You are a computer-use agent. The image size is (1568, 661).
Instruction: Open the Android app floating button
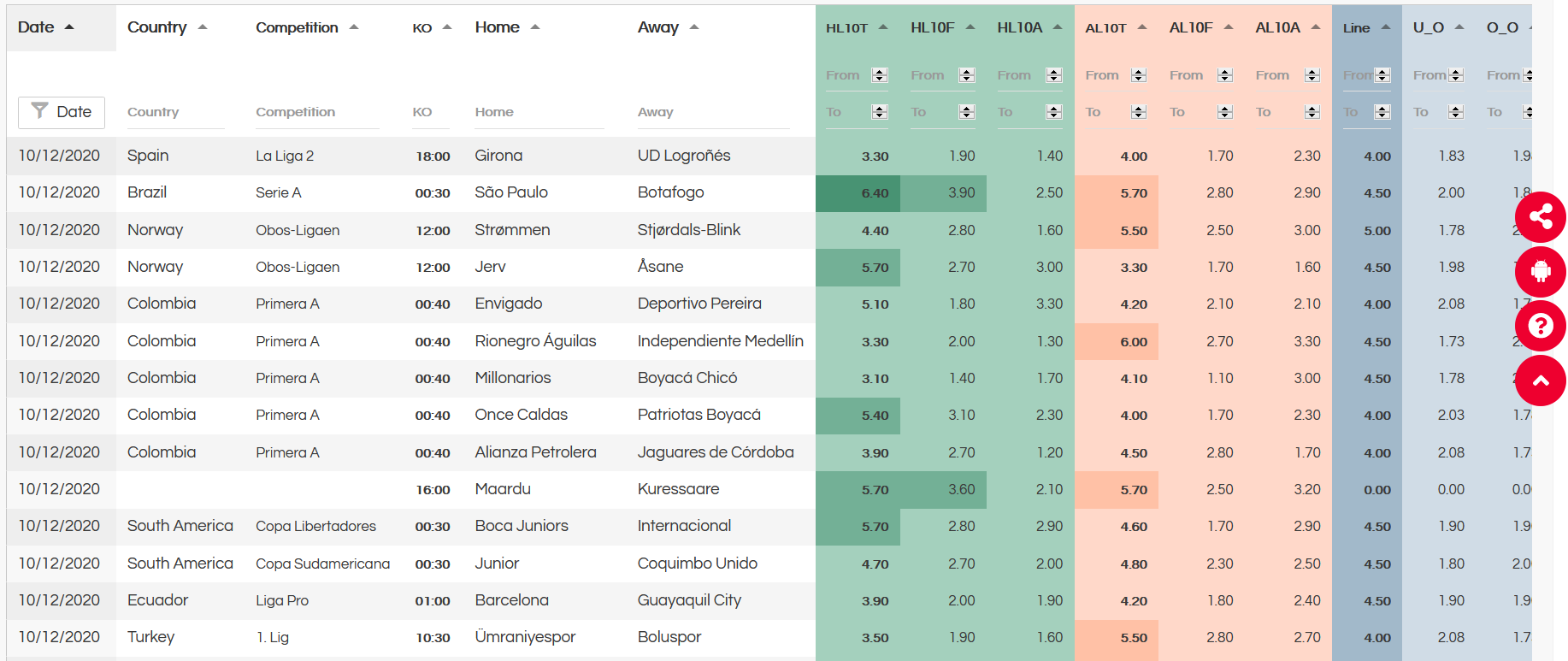[1540, 272]
